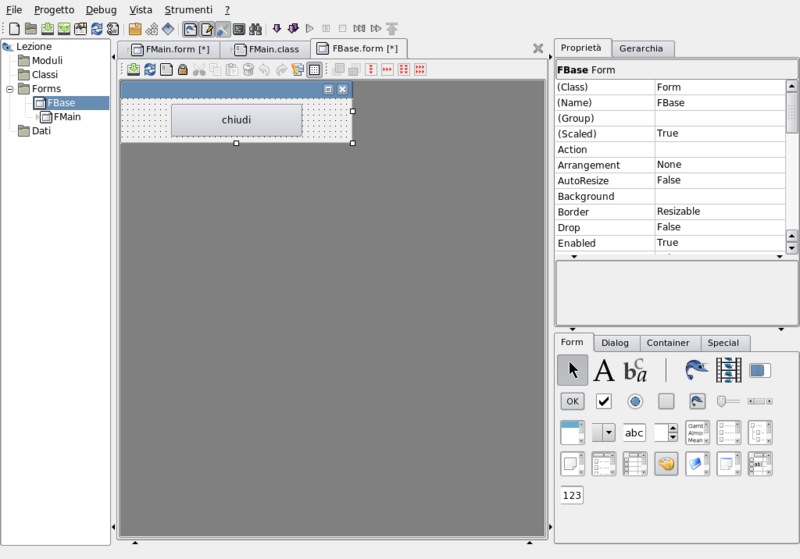The width and height of the screenshot is (800, 559).
Task: Collapse the properties side panel with the arrow handle
Action: pyautogui.click(x=550, y=57)
